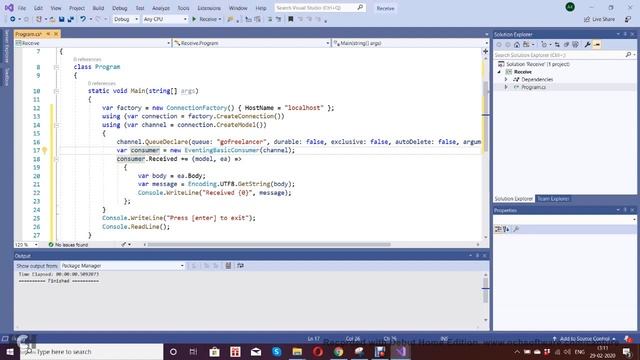Open the Debug configuration dropdown
This screenshot has height=360, width=640.
(126, 19)
